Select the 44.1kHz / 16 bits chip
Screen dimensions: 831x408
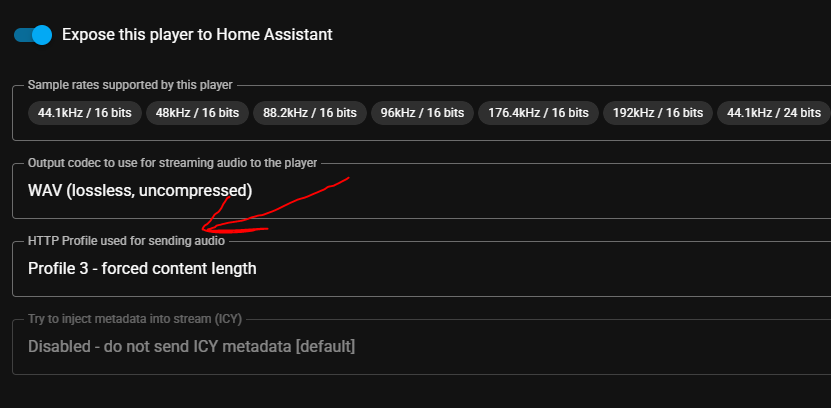(85, 113)
